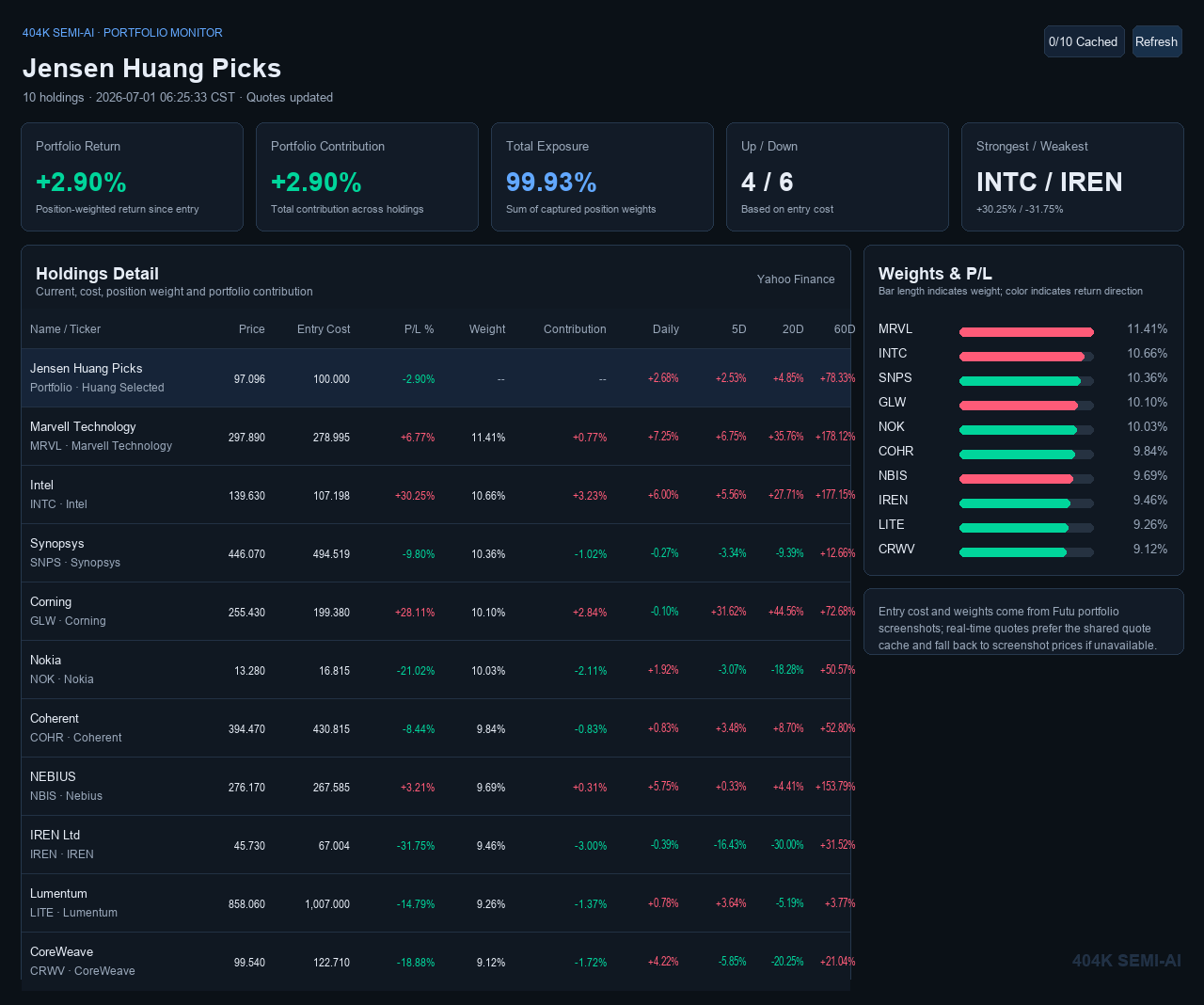Click the Portfolio Contribution card
The height and width of the screenshot is (1005, 1204).
pyautogui.click(x=367, y=177)
